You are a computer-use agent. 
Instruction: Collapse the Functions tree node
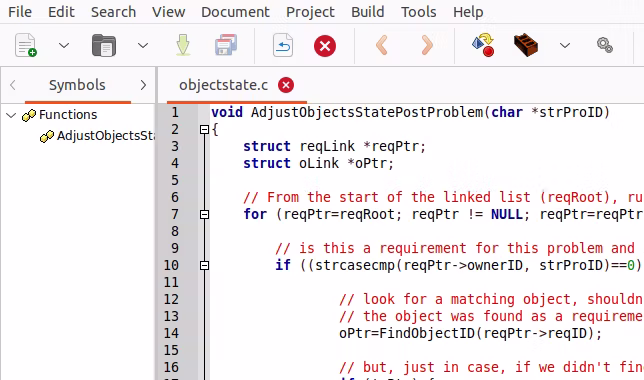pos(12,115)
